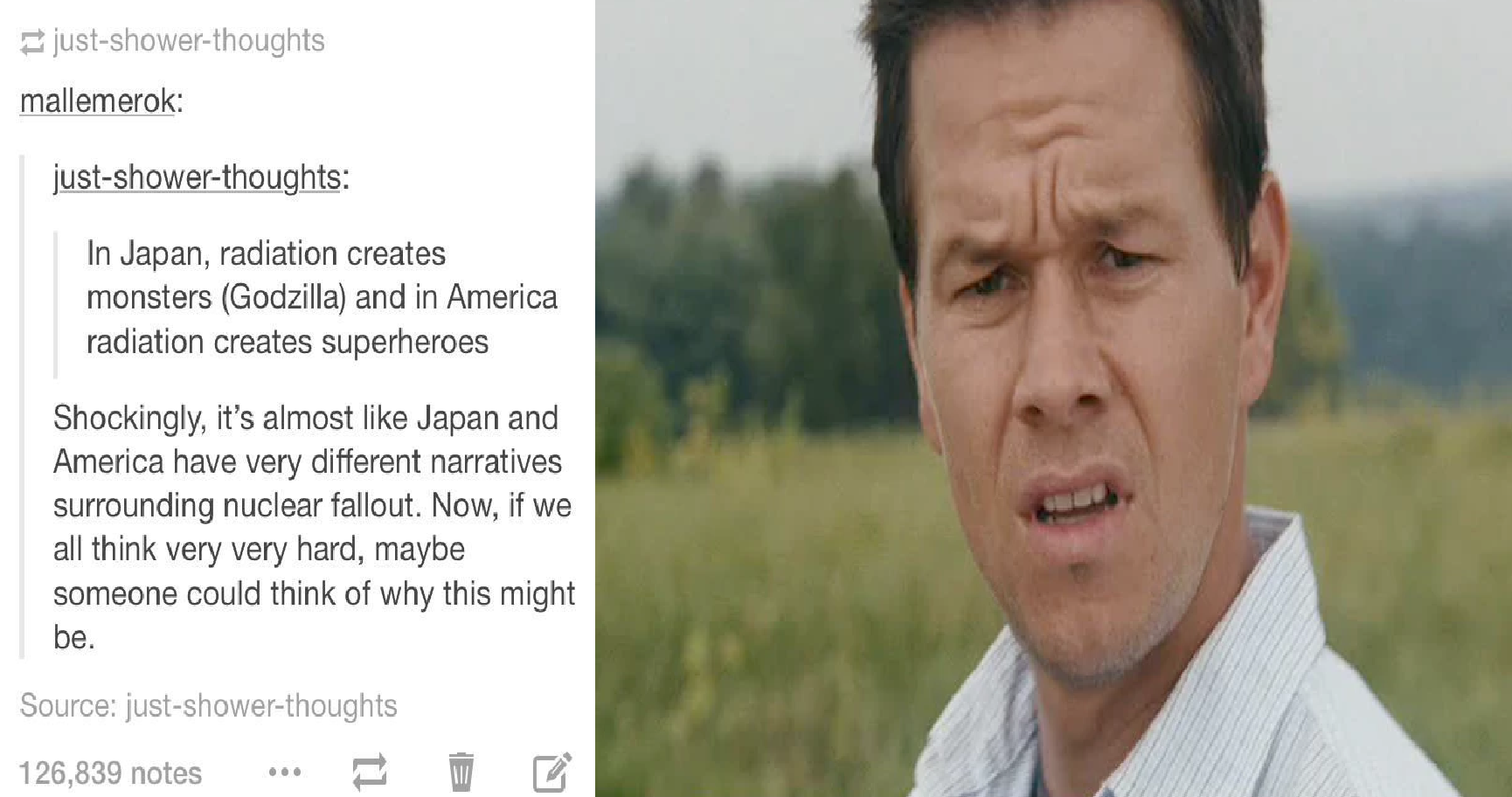Delete the post with the trash icon

(461, 772)
